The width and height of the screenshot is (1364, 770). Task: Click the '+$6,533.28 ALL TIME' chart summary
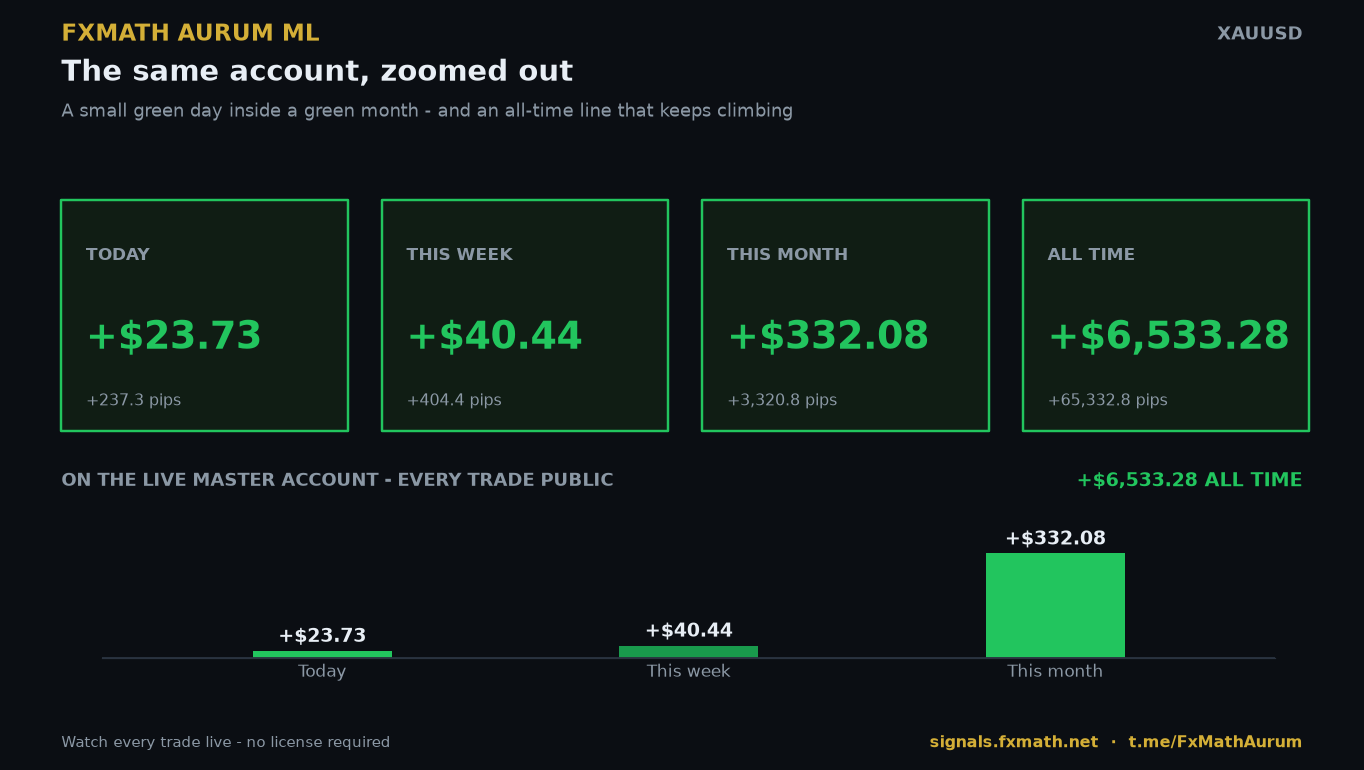[1189, 480]
